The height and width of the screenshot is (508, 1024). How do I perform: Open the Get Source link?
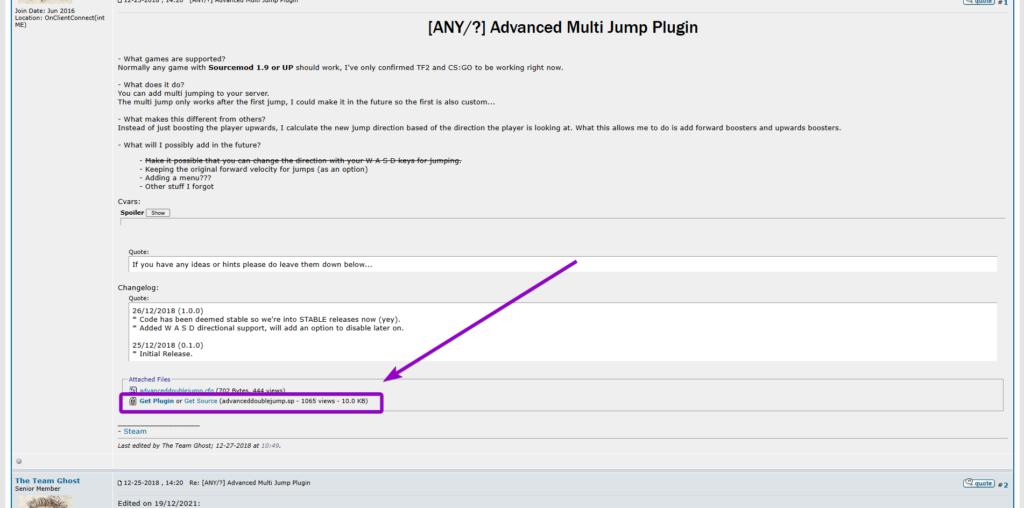point(200,401)
